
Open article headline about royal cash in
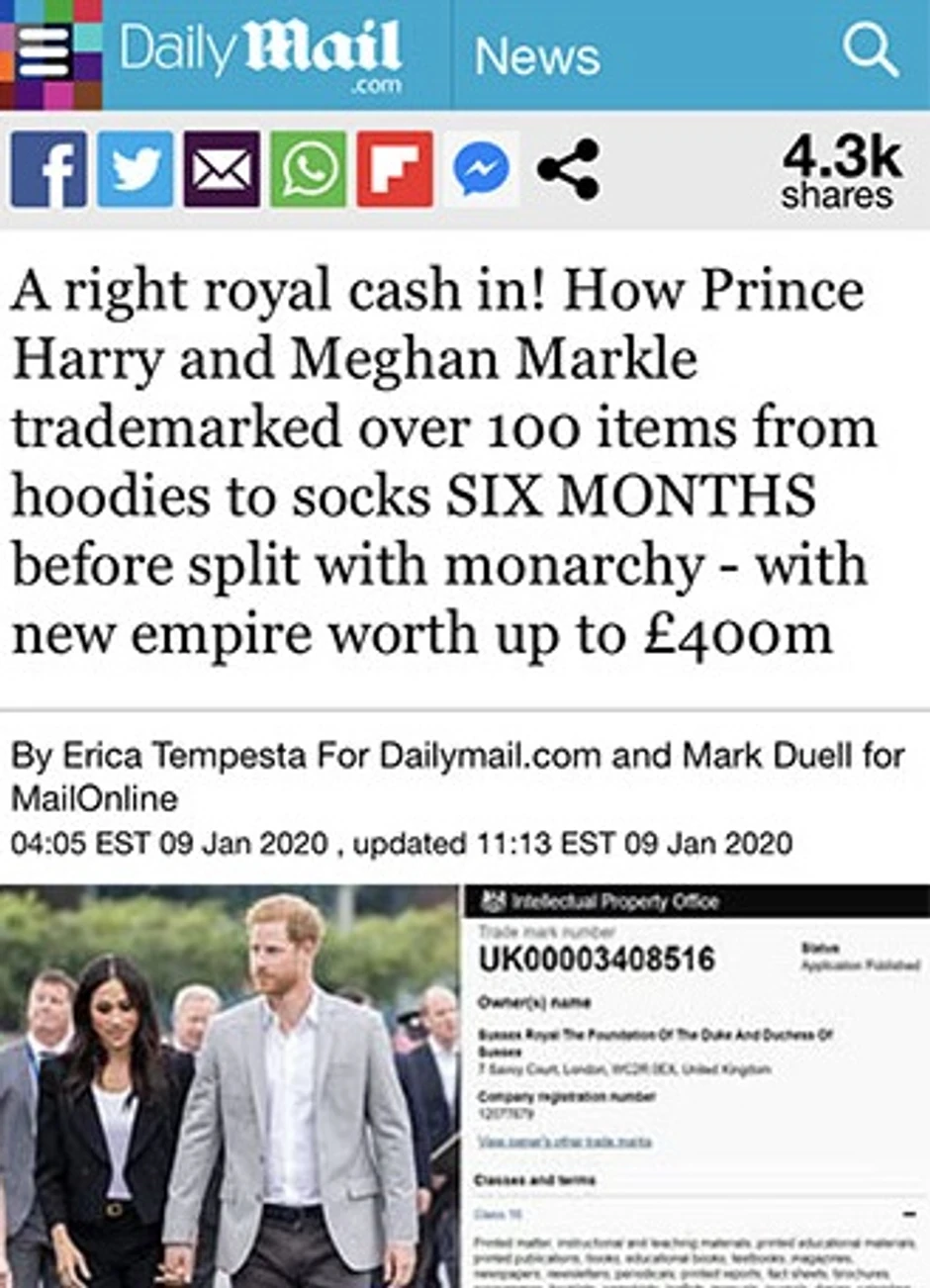pos(442,462)
